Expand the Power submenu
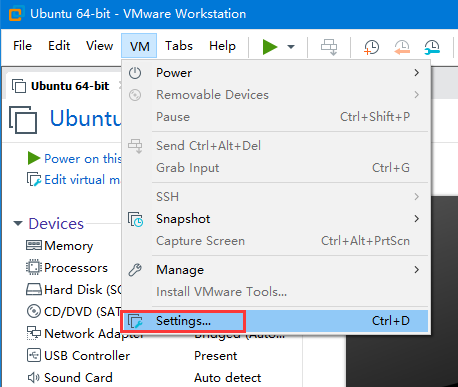The height and width of the screenshot is (387, 458). pos(416,73)
